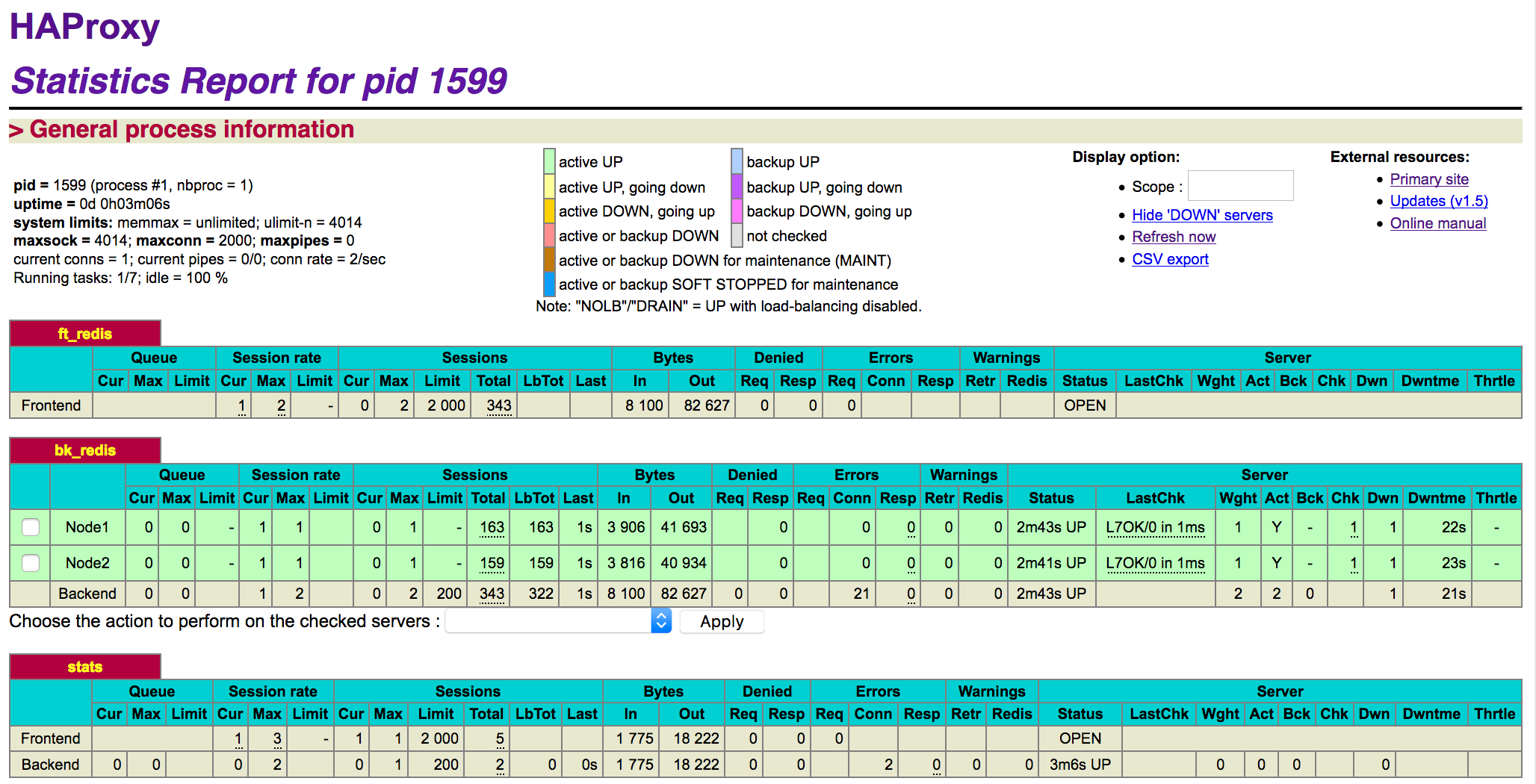Viewport: 1536px width, 784px height.
Task: Tick the Node1 server checkbox
Action: [31, 527]
